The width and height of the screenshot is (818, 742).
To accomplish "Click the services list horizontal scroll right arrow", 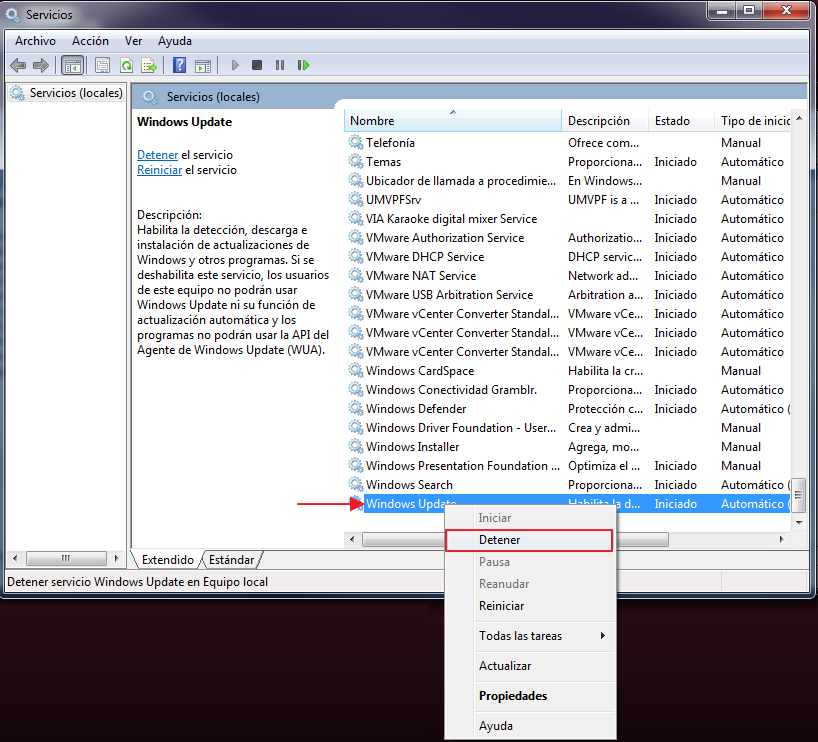I will pos(781,539).
